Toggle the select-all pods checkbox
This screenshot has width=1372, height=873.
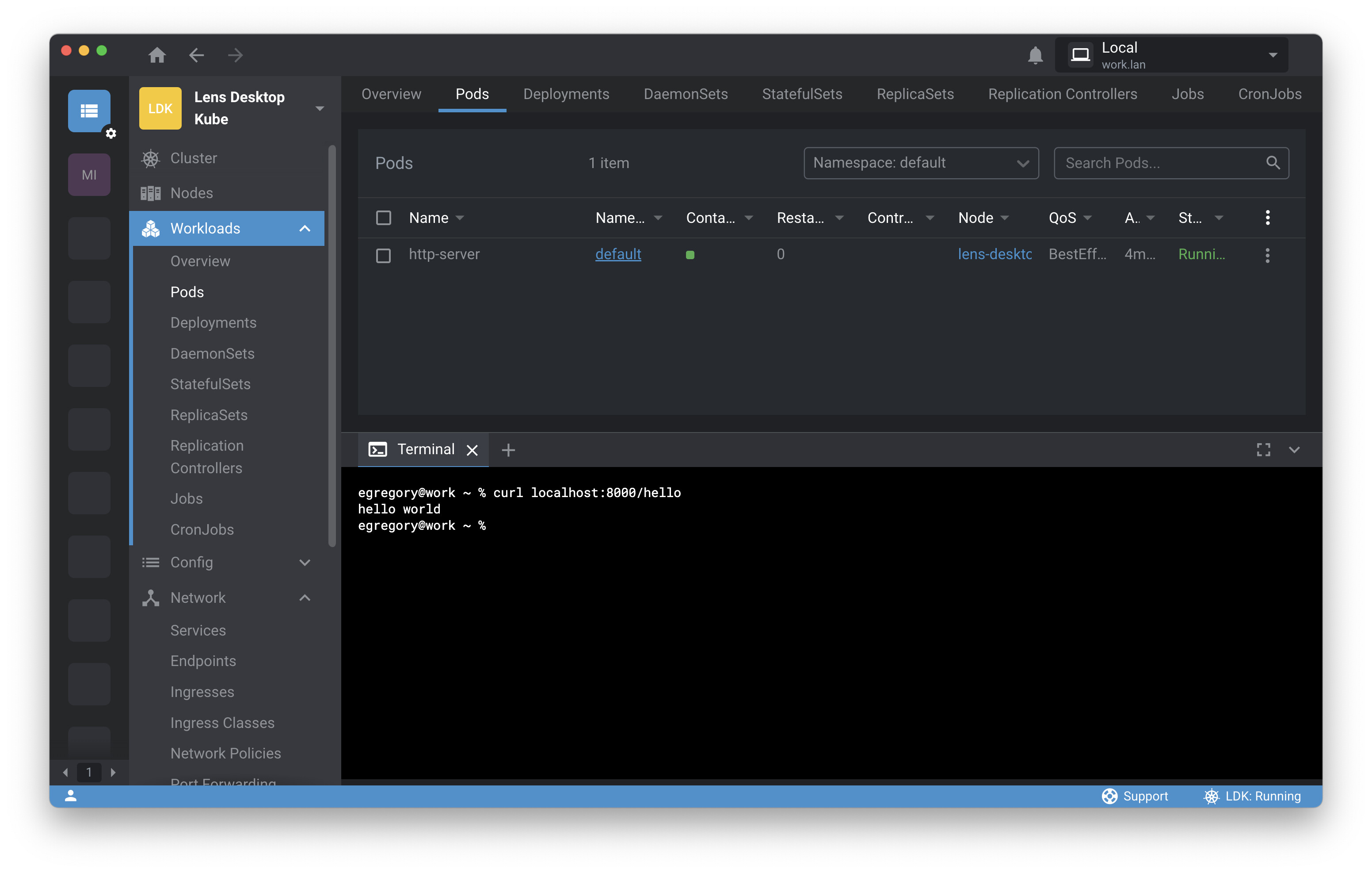(384, 218)
